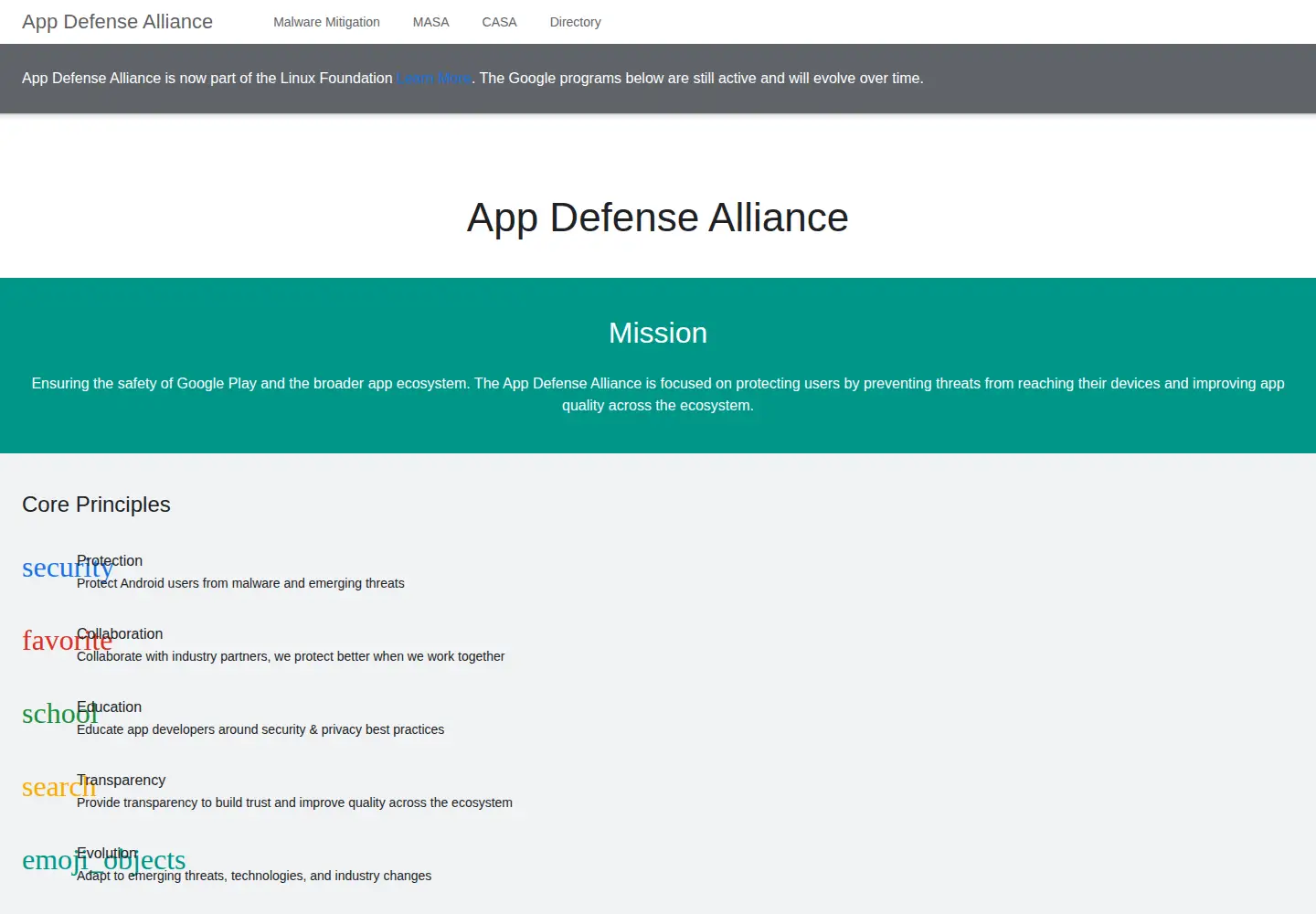
Task: Click the Core Principles heading
Action: pyautogui.click(x=96, y=505)
